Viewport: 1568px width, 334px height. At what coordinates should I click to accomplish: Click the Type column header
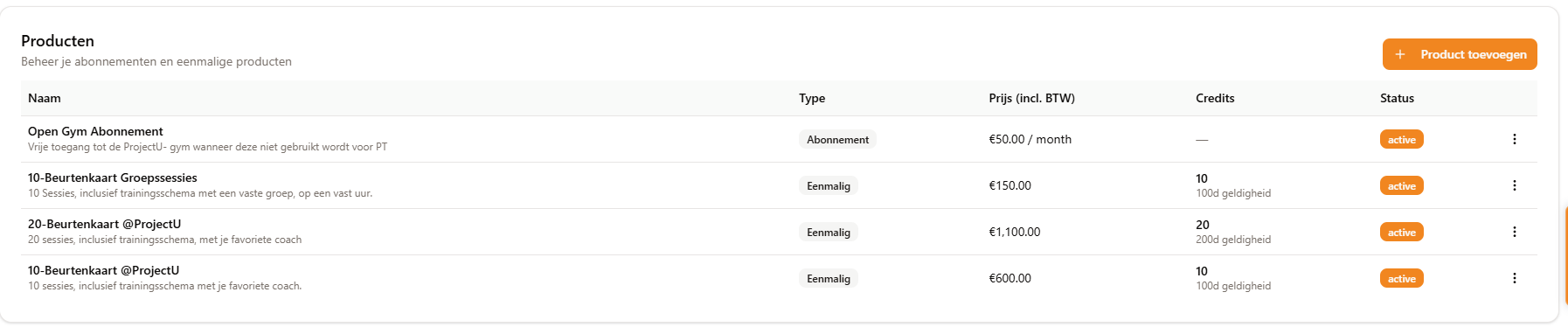pos(812,98)
